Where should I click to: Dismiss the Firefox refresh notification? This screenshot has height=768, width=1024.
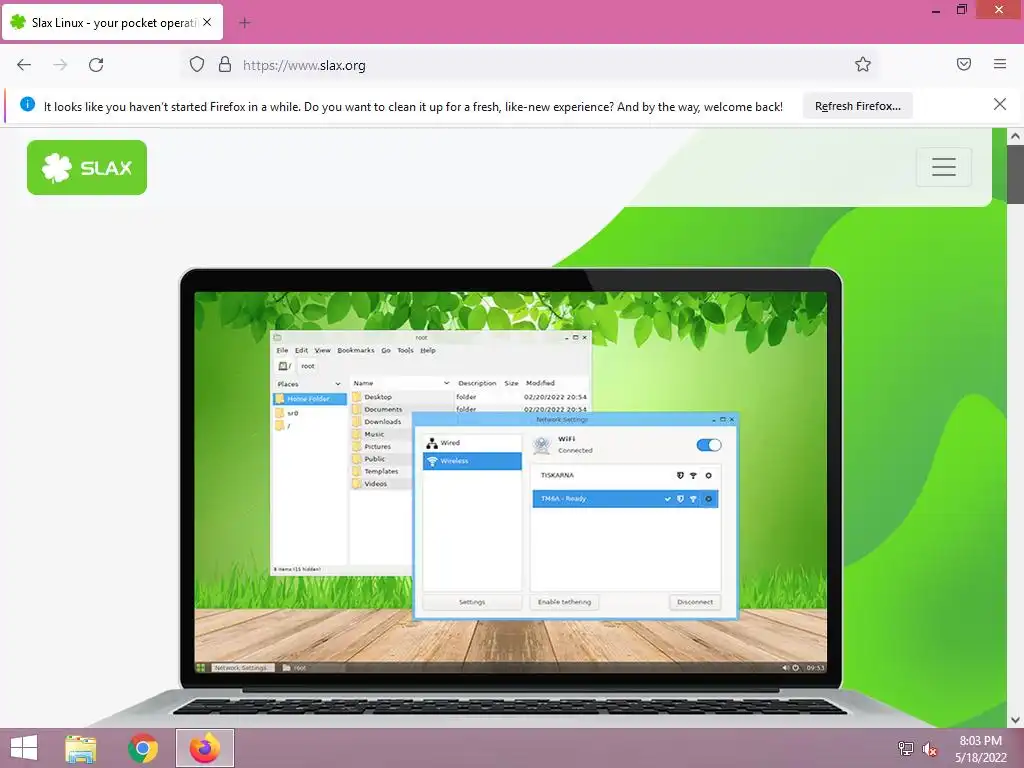(x=999, y=104)
